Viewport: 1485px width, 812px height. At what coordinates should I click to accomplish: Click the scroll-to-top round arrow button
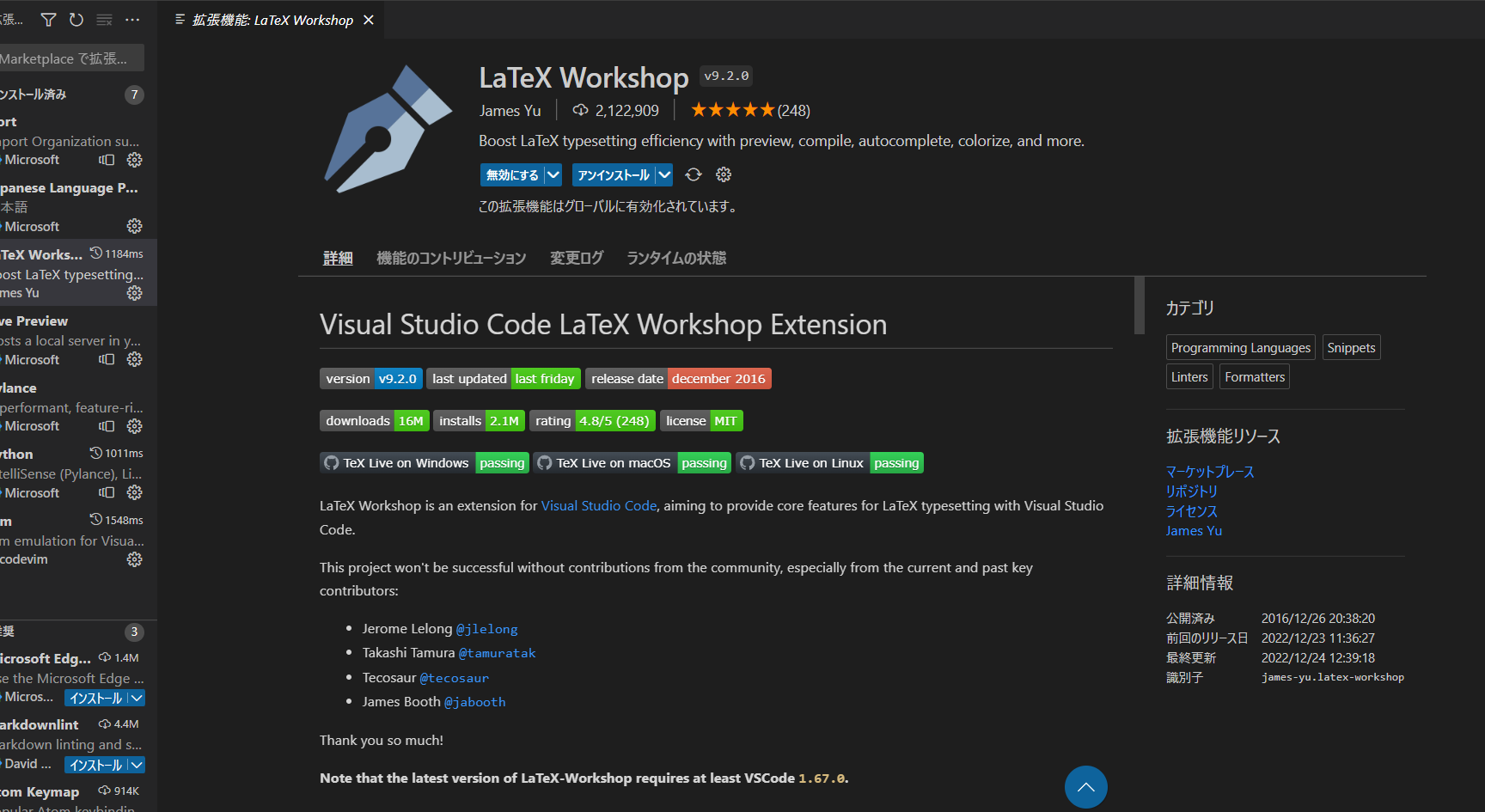point(1086,787)
